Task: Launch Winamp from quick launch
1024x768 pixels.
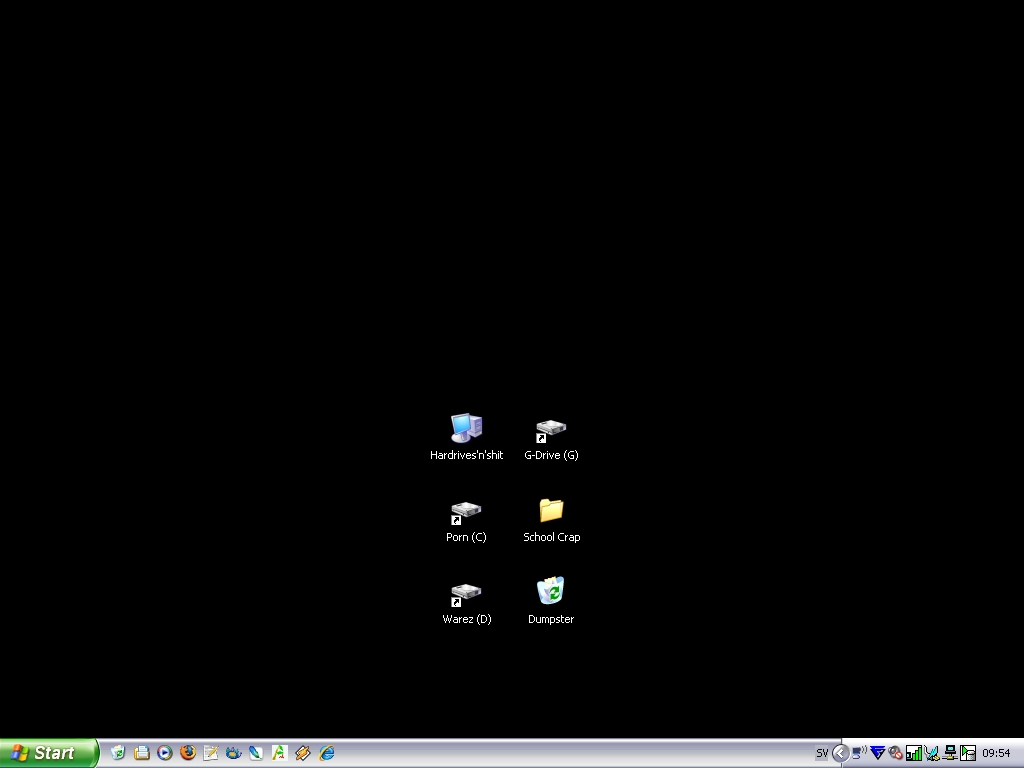Action: tap(302, 753)
